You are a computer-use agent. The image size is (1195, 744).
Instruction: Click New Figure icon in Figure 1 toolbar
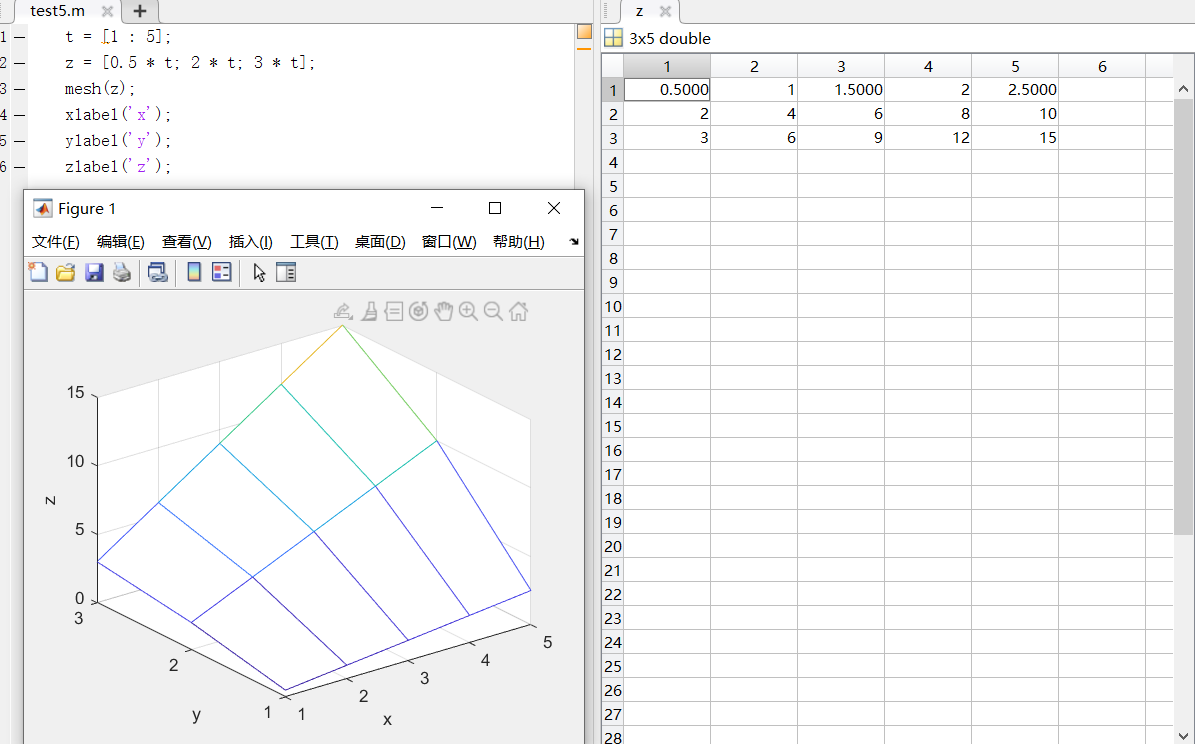click(x=38, y=272)
